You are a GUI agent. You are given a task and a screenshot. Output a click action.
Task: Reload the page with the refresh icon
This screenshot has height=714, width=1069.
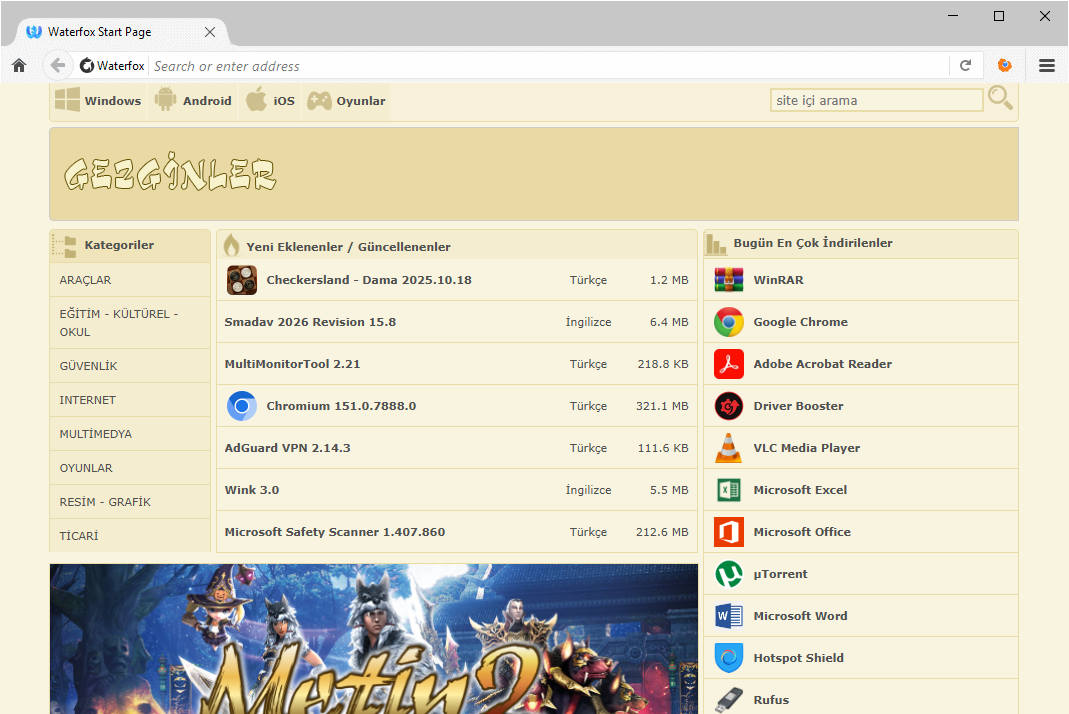coord(965,65)
